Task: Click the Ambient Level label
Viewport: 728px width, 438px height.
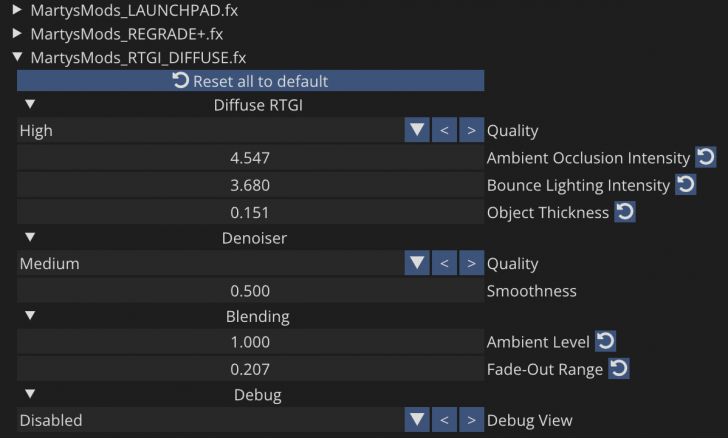Action: pos(538,342)
